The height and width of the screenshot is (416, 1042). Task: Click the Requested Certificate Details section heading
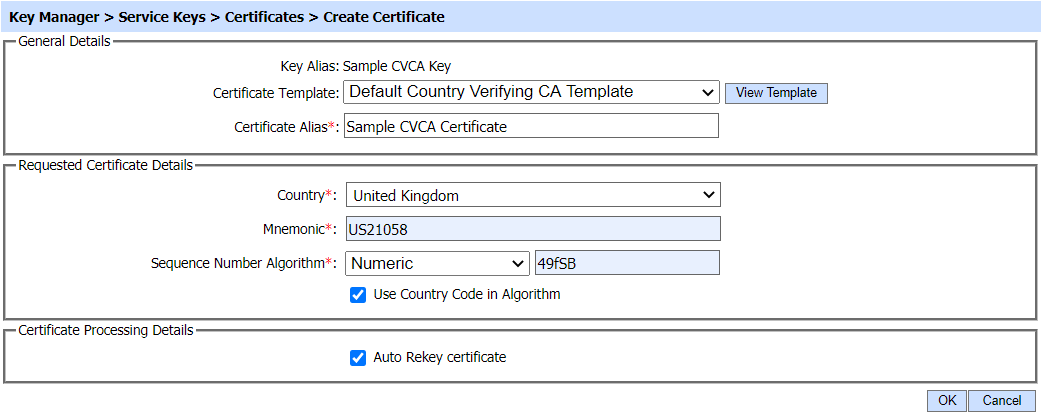pyautogui.click(x=106, y=166)
